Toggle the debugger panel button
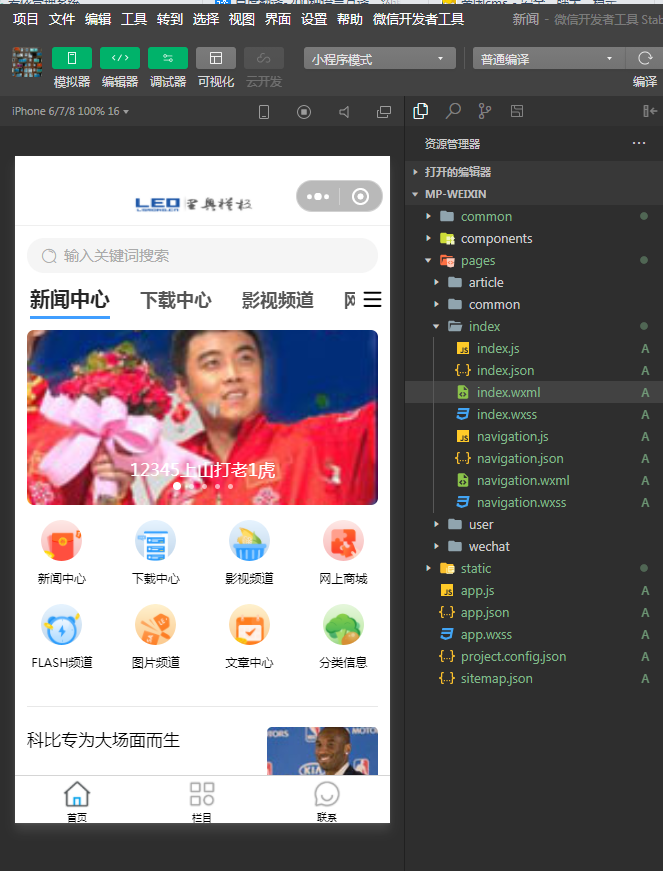This screenshot has width=663, height=871. point(168,58)
